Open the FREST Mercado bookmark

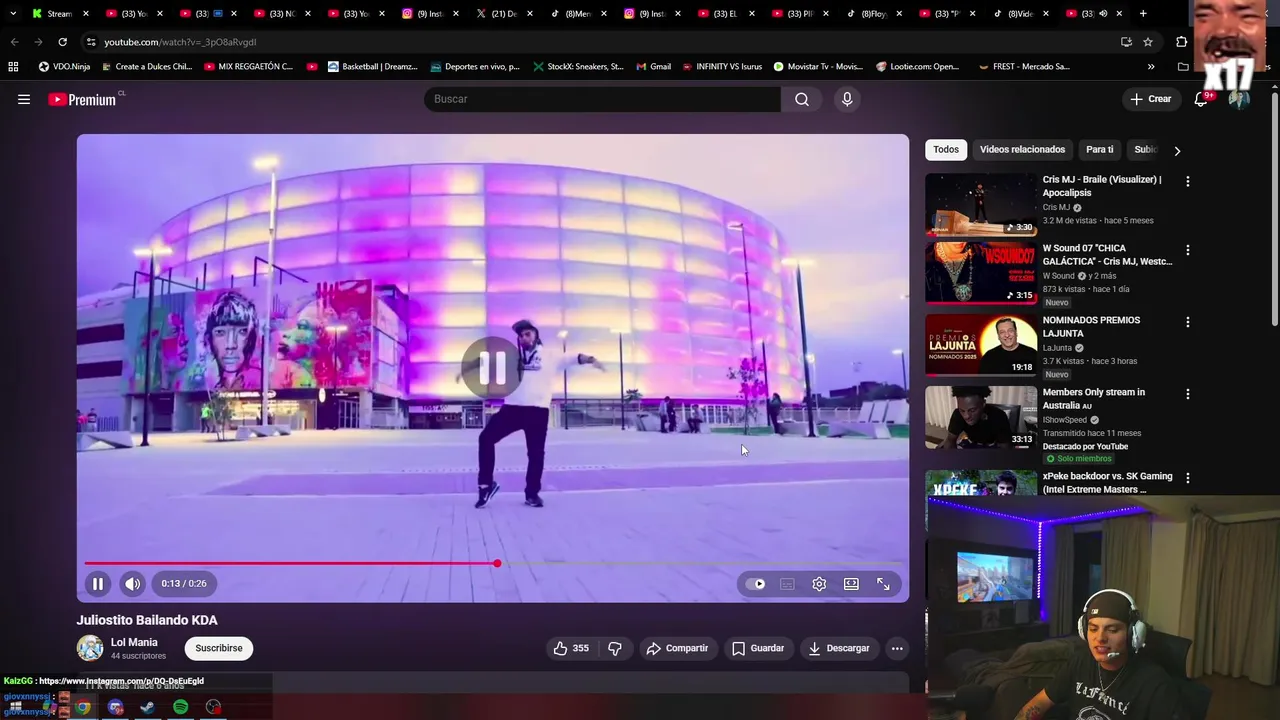click(x=1023, y=67)
